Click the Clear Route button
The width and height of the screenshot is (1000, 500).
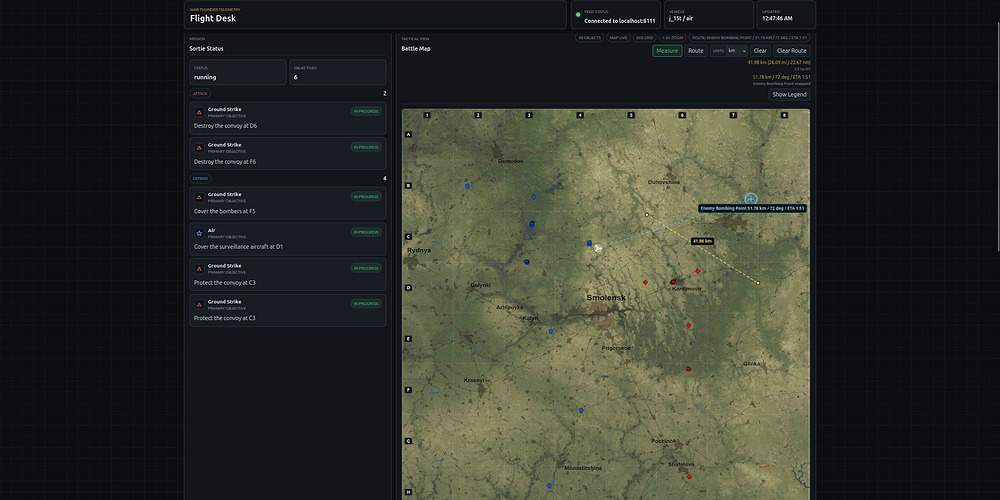click(x=791, y=50)
